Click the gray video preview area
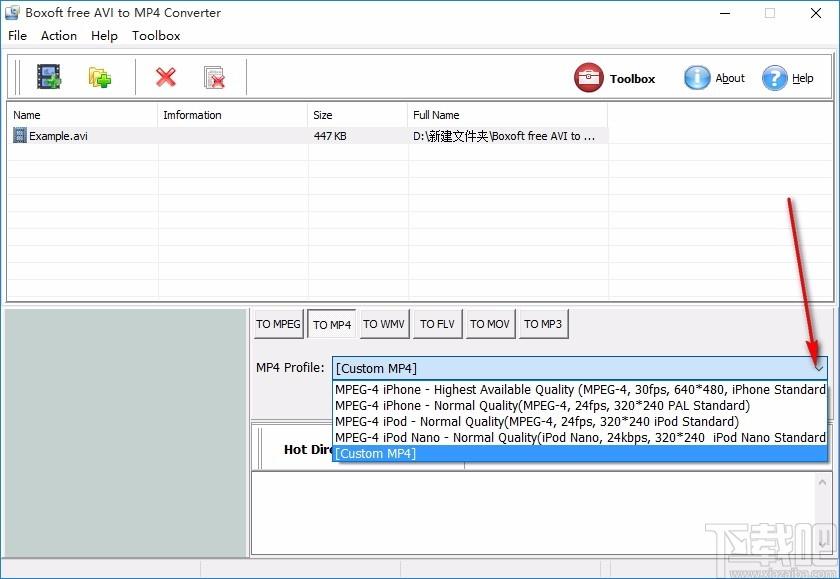Viewport: 840px width, 579px height. pyautogui.click(x=125, y=433)
